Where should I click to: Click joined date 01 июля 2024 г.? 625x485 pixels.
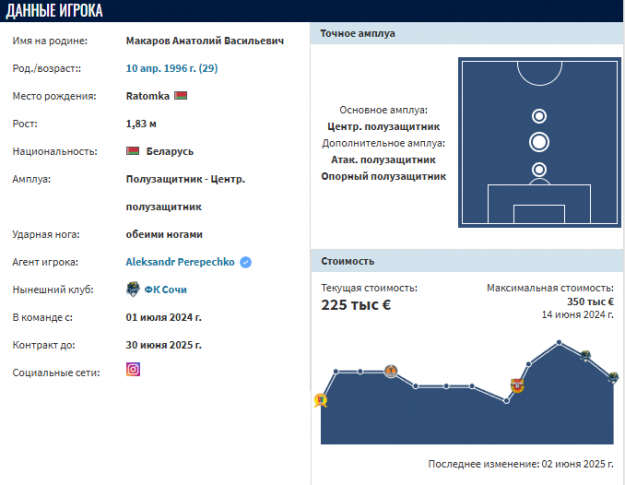(x=164, y=317)
